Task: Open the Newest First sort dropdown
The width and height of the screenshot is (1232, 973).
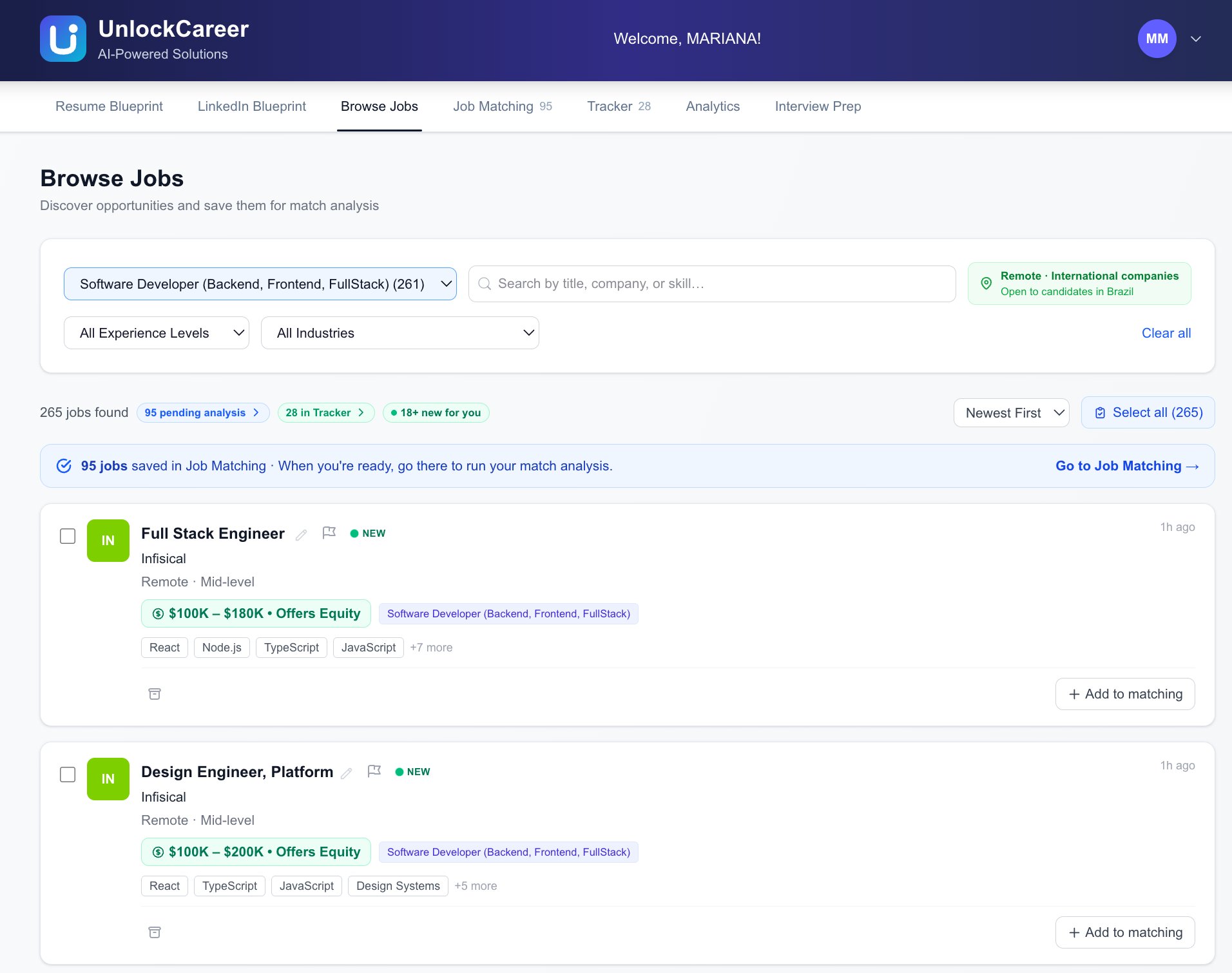Action: [x=1012, y=413]
